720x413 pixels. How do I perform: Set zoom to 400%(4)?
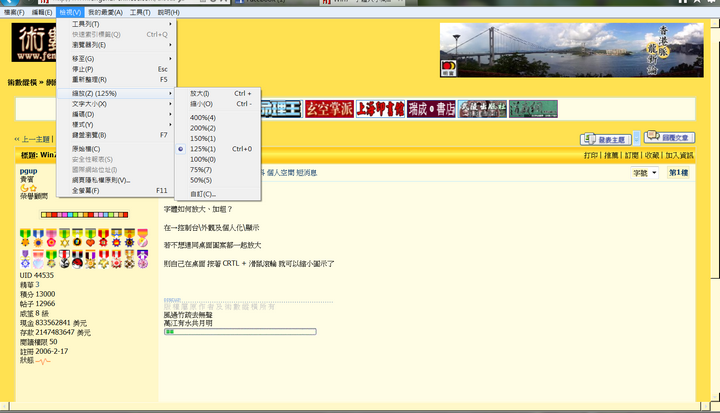coord(218,118)
